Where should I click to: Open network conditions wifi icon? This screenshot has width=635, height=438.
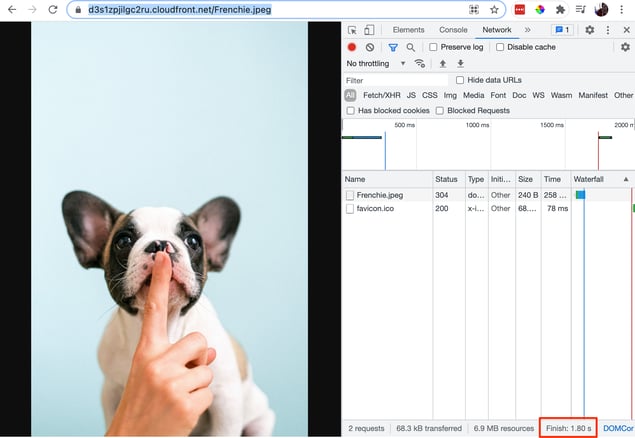click(x=420, y=64)
